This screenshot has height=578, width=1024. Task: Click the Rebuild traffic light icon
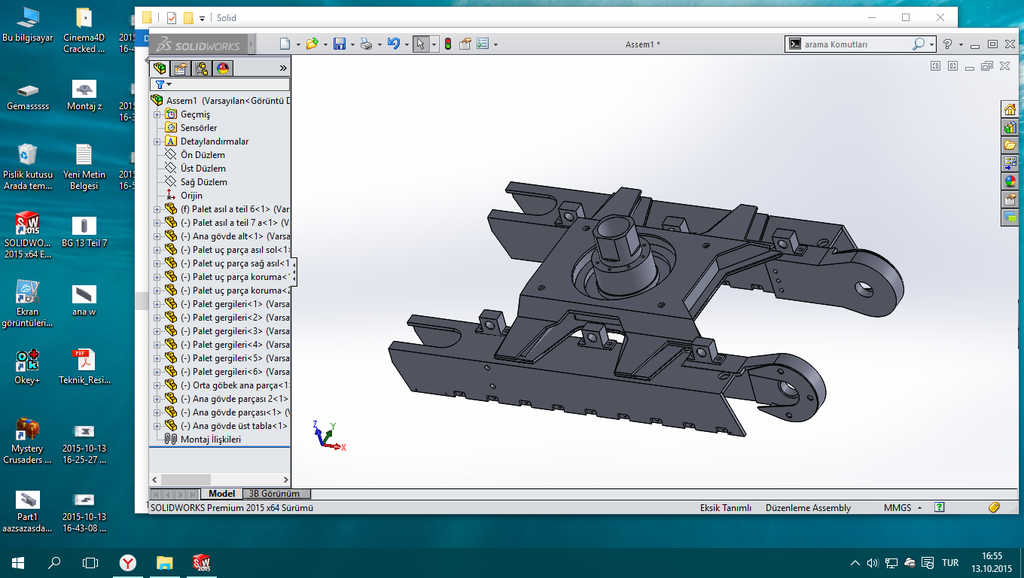[447, 44]
